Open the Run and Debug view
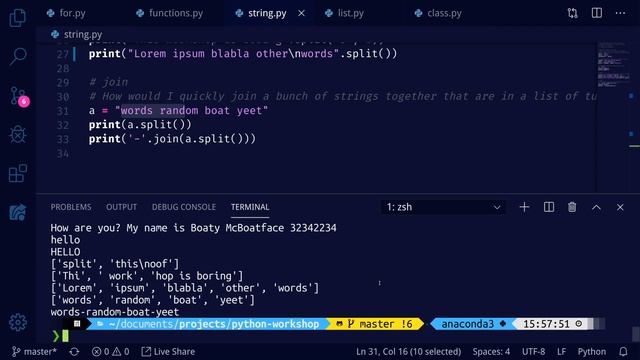This screenshot has width=640, height=360. [x=18, y=135]
